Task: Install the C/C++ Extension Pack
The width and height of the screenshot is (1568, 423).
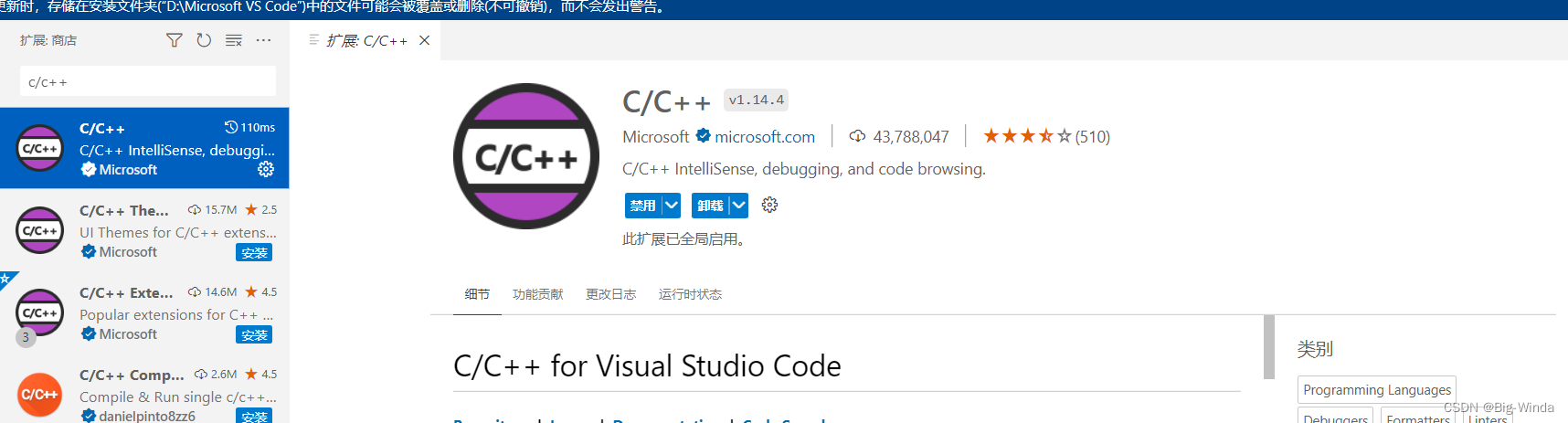Action: pos(254,335)
